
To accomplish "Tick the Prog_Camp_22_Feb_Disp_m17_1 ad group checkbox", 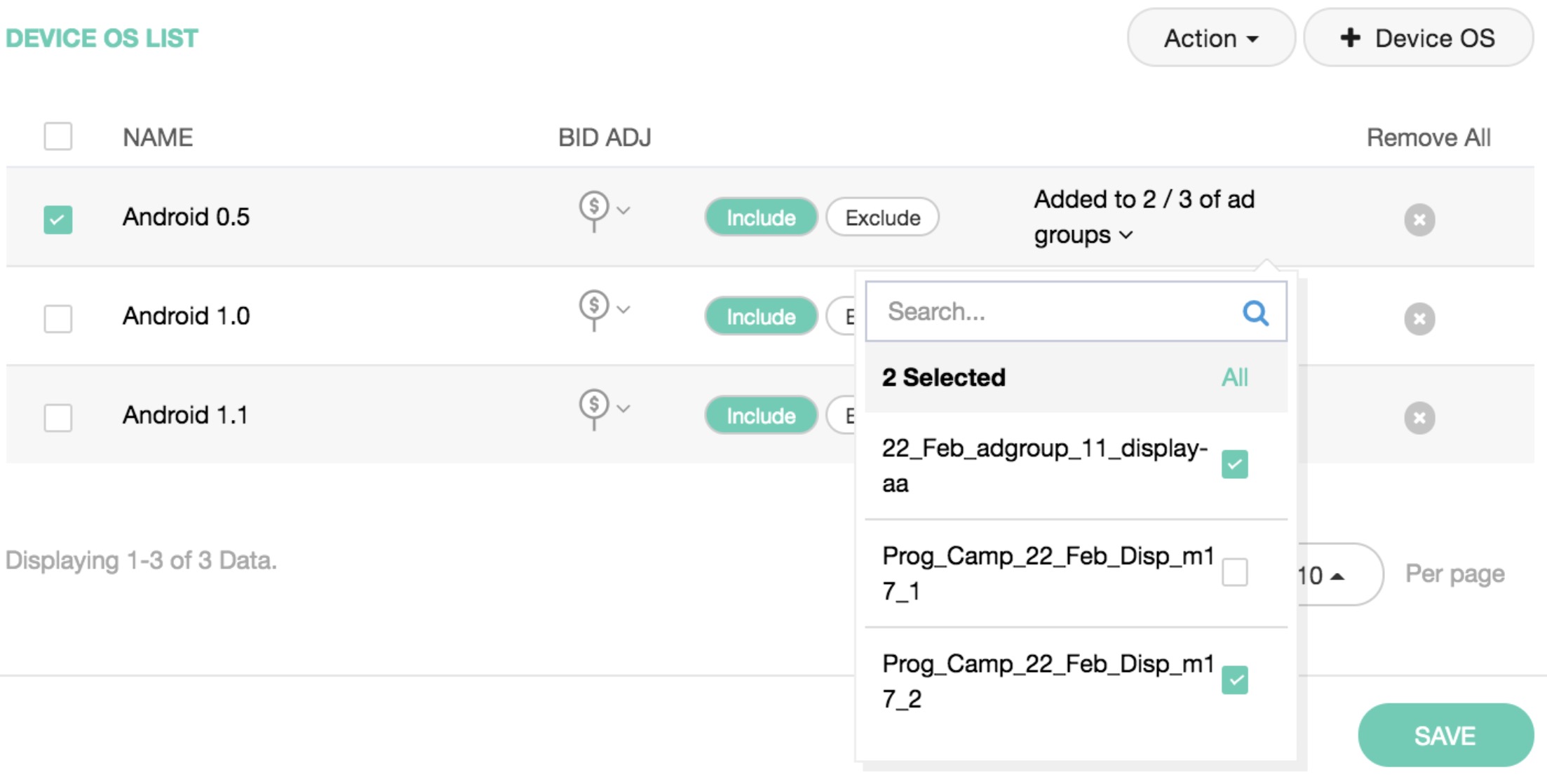I will coord(1234,572).
